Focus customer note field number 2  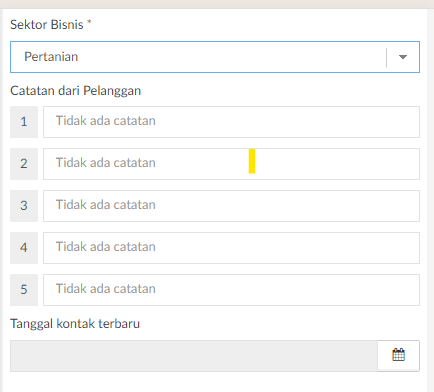[231, 164]
